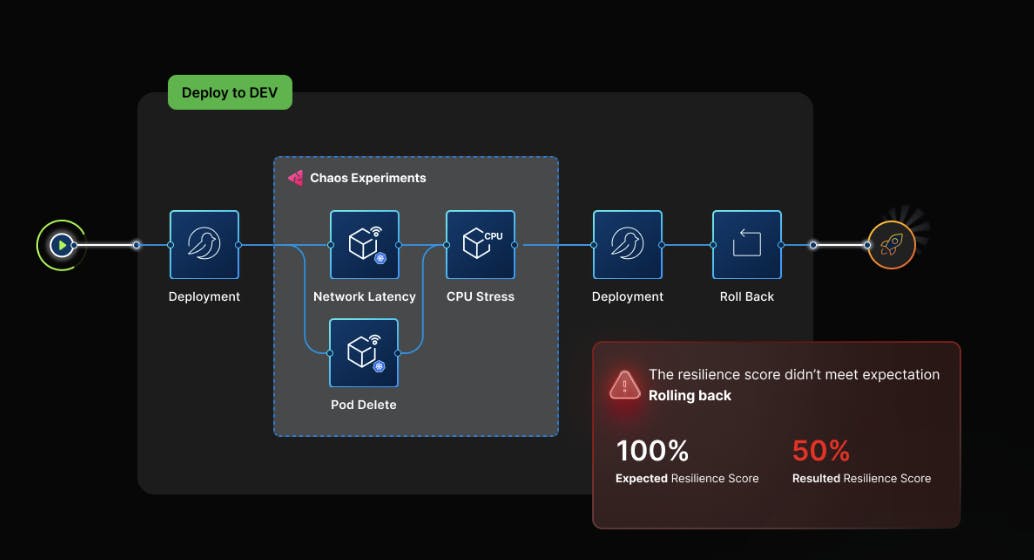Select the CPU Stress experiment node

click(481, 245)
